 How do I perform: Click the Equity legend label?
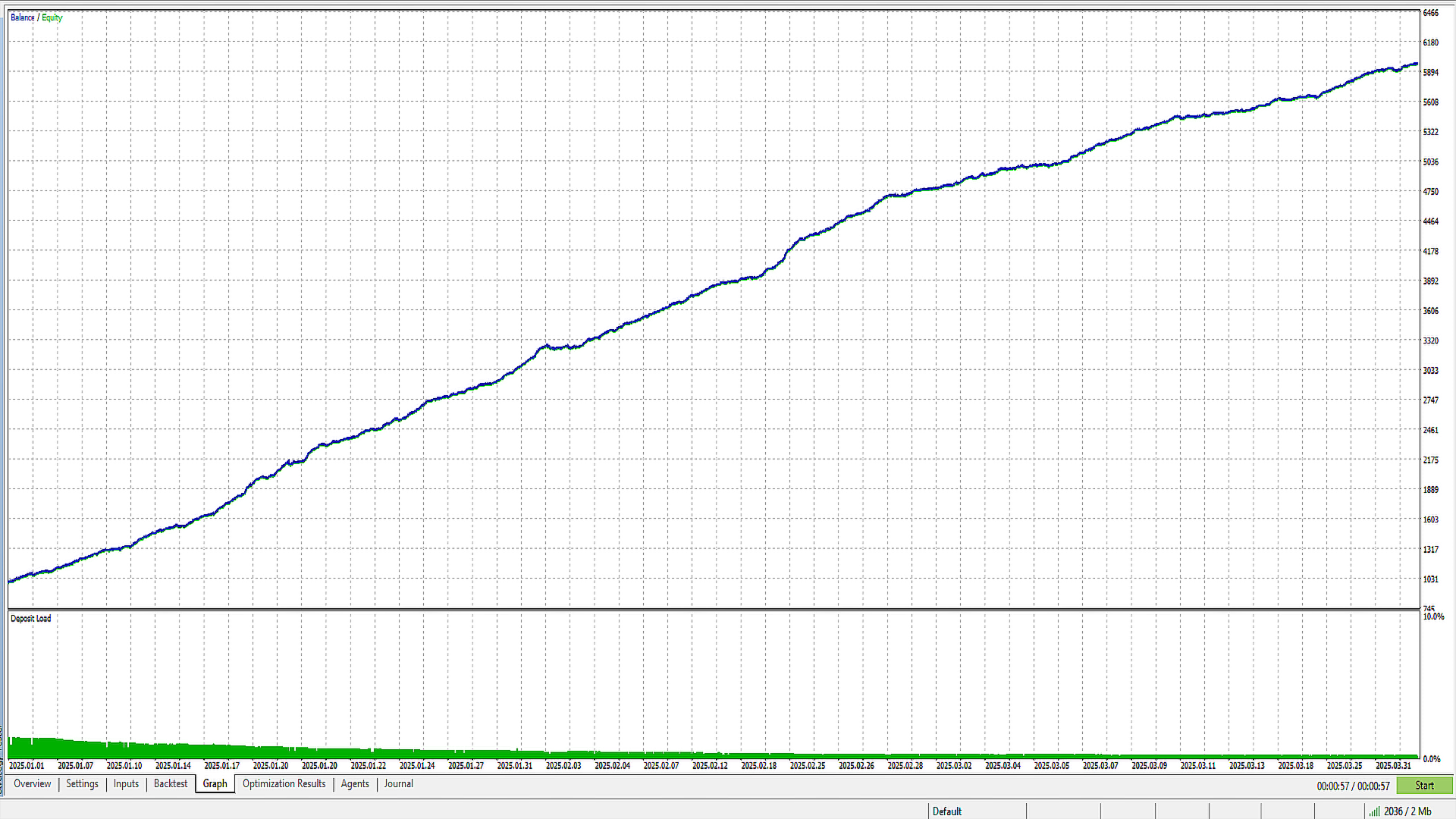52,17
